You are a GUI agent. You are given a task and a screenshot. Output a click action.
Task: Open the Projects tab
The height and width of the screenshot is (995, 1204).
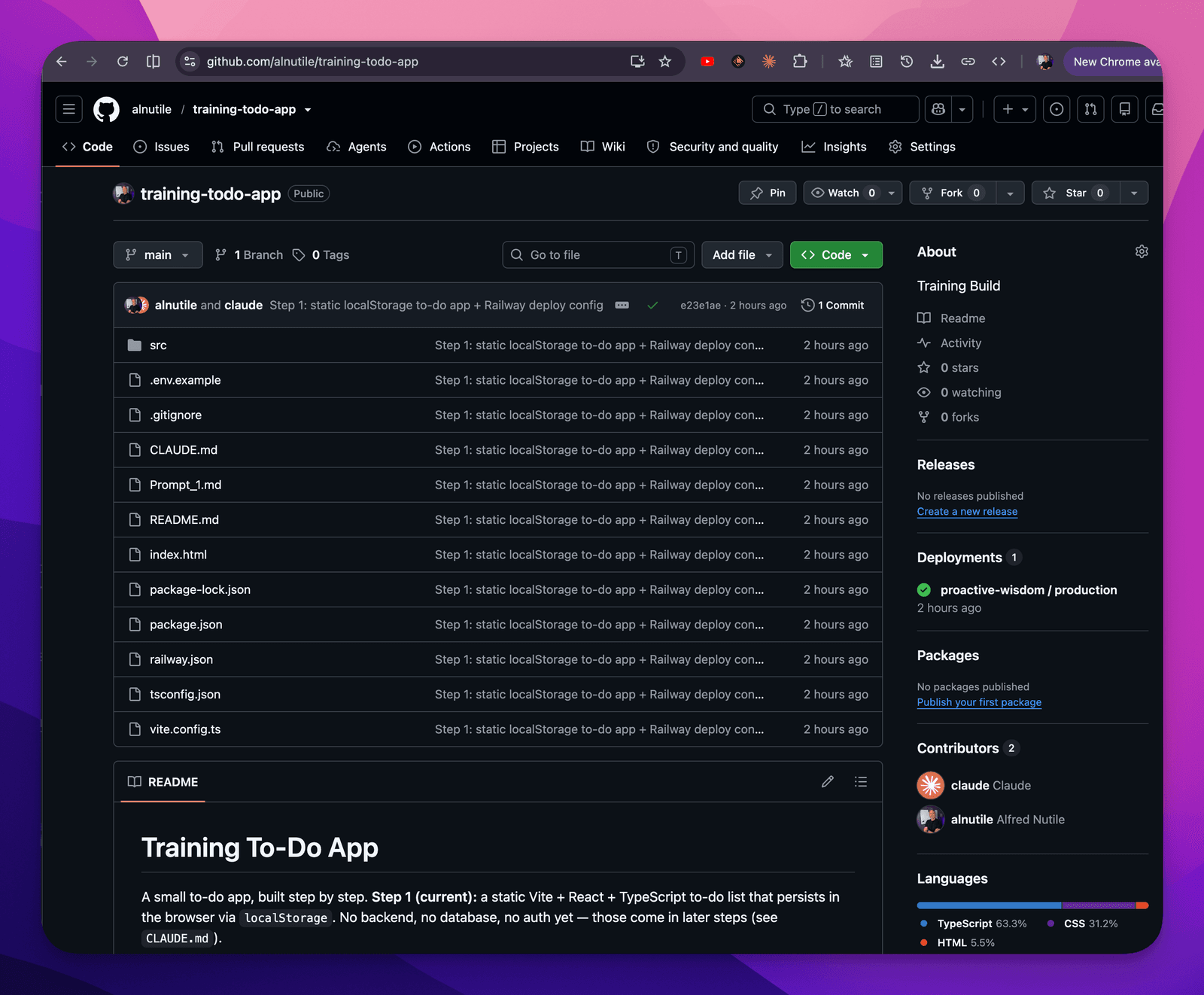tap(525, 147)
